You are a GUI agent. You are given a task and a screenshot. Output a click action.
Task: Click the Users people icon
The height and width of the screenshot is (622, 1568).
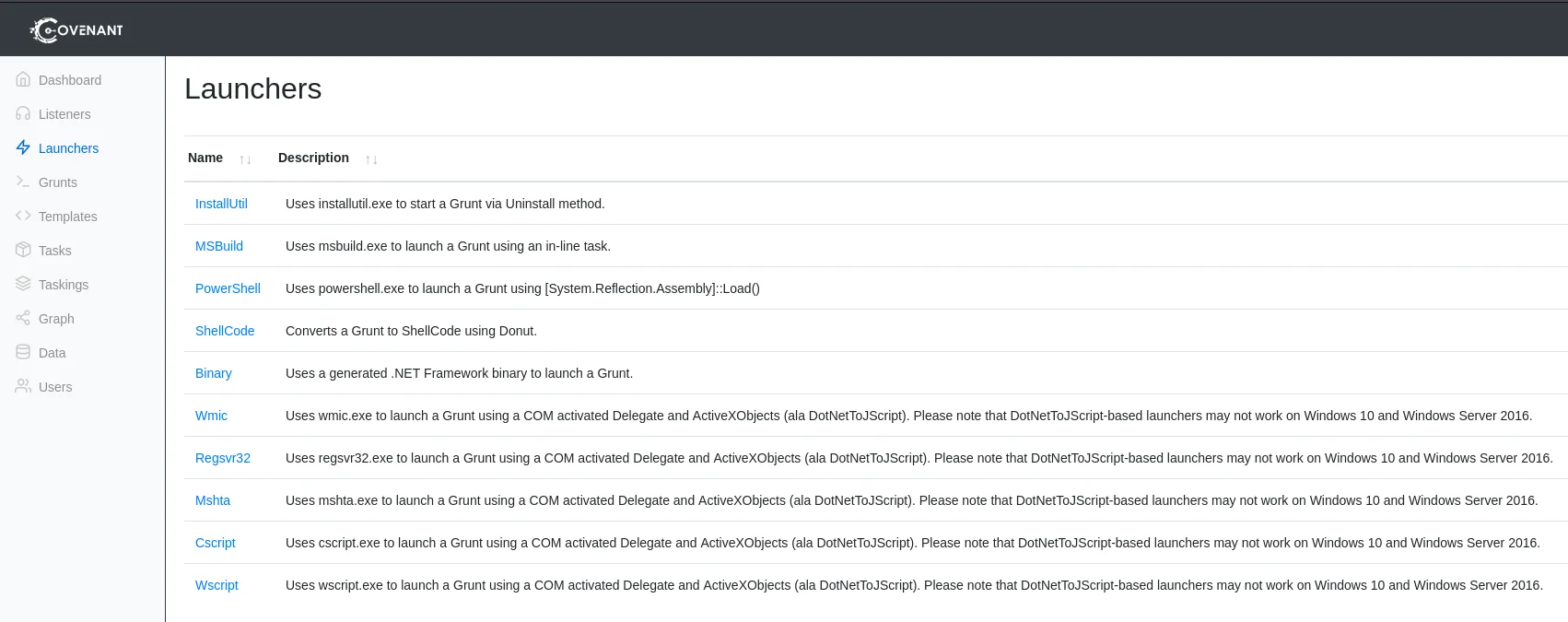[23, 387]
